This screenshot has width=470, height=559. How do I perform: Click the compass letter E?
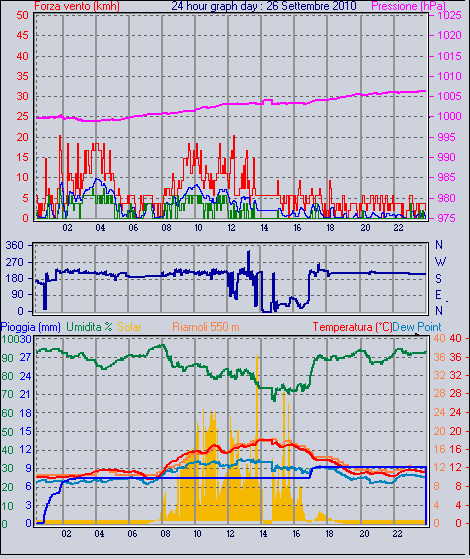tap(439, 295)
